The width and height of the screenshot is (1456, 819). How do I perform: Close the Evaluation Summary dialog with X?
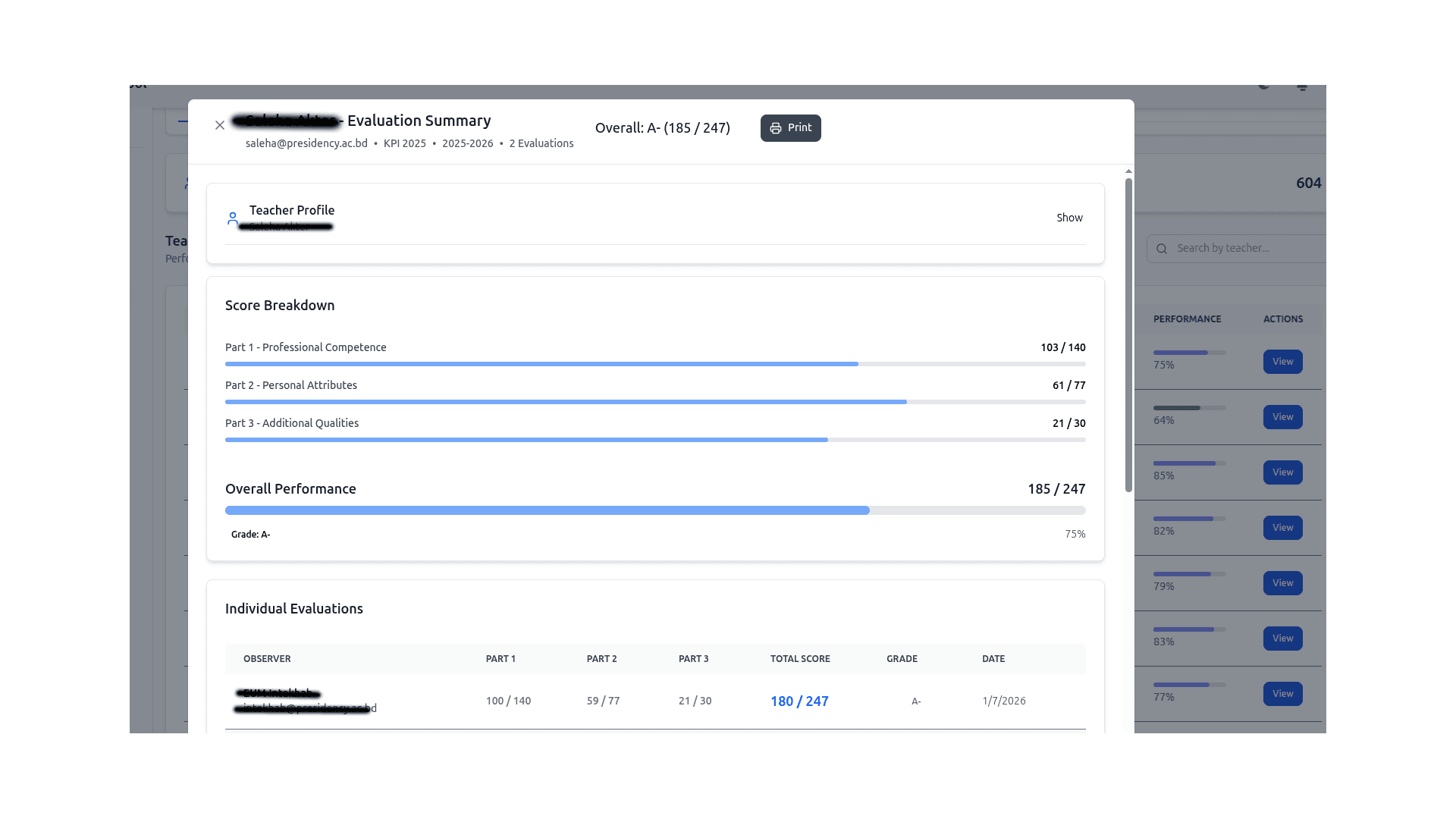pyautogui.click(x=220, y=125)
